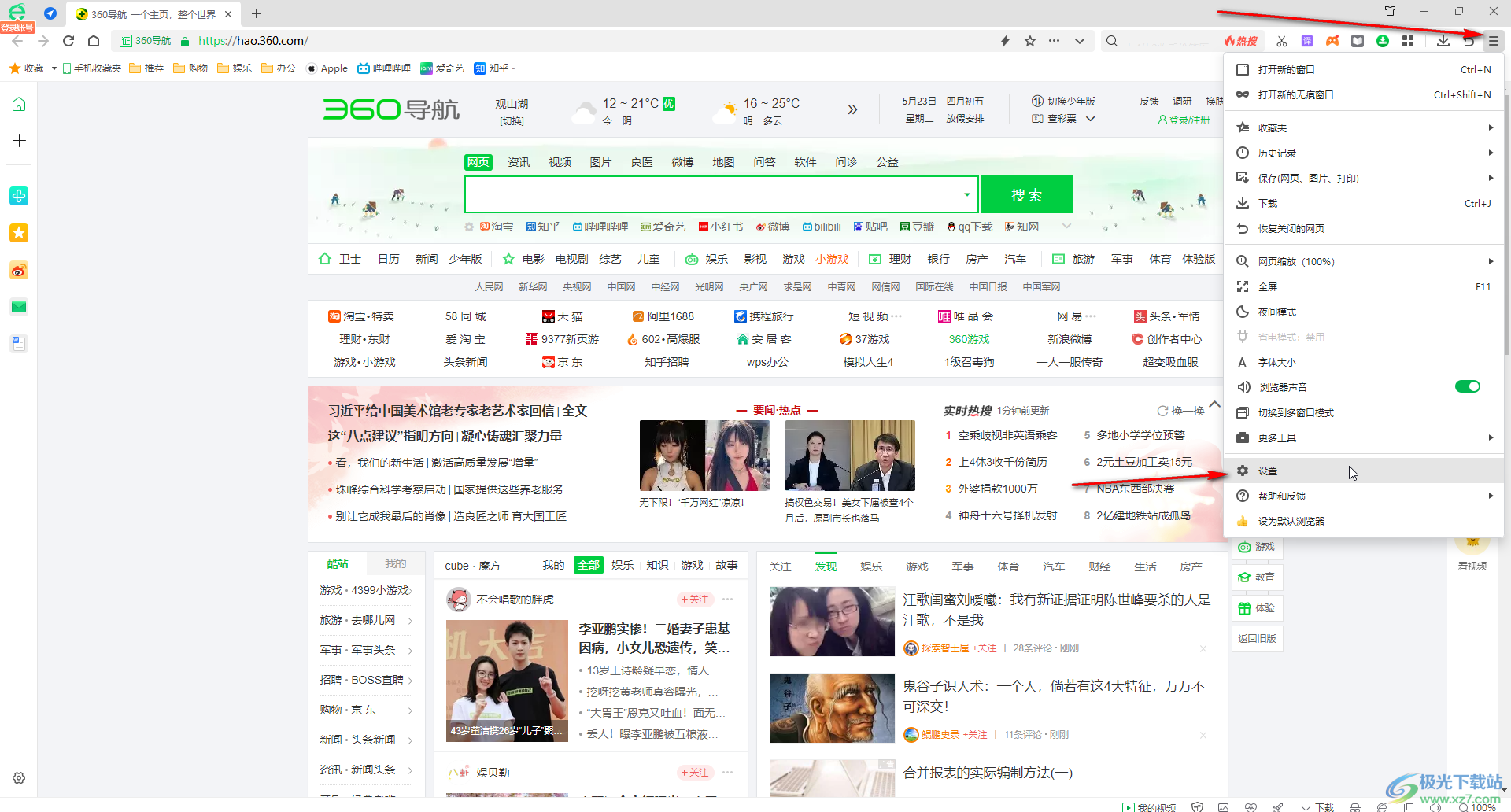Expand the search box suggestions arrow
Viewport: 1511px width, 812px height.
tap(966, 194)
